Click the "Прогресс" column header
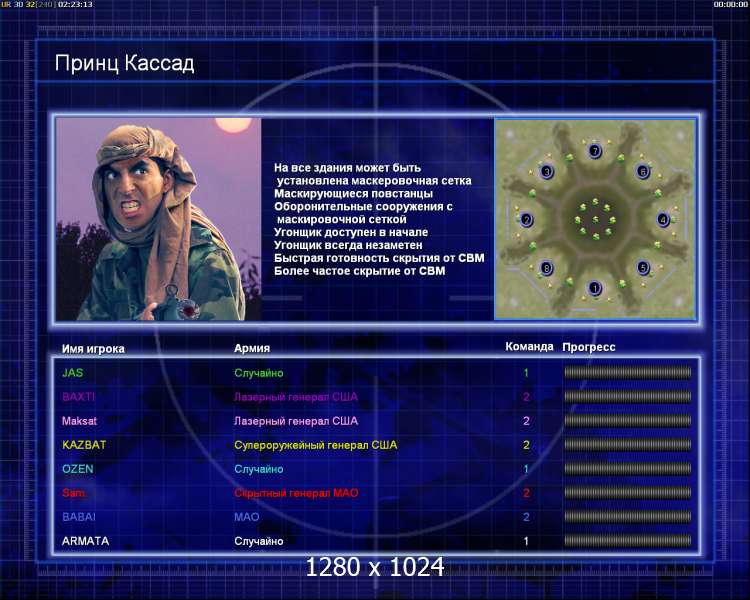The height and width of the screenshot is (600, 750). coord(589,347)
